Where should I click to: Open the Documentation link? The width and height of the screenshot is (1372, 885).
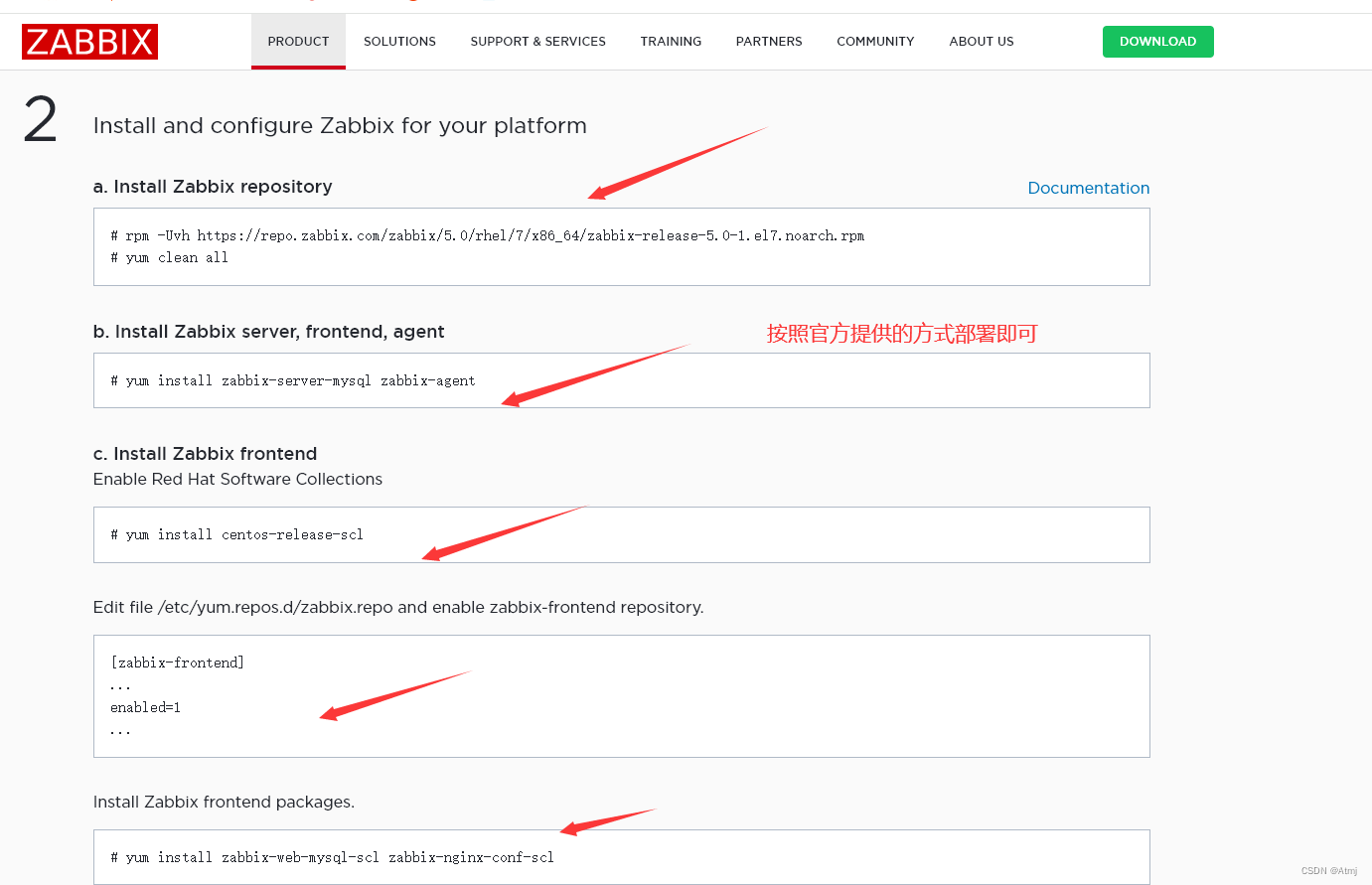[x=1089, y=188]
